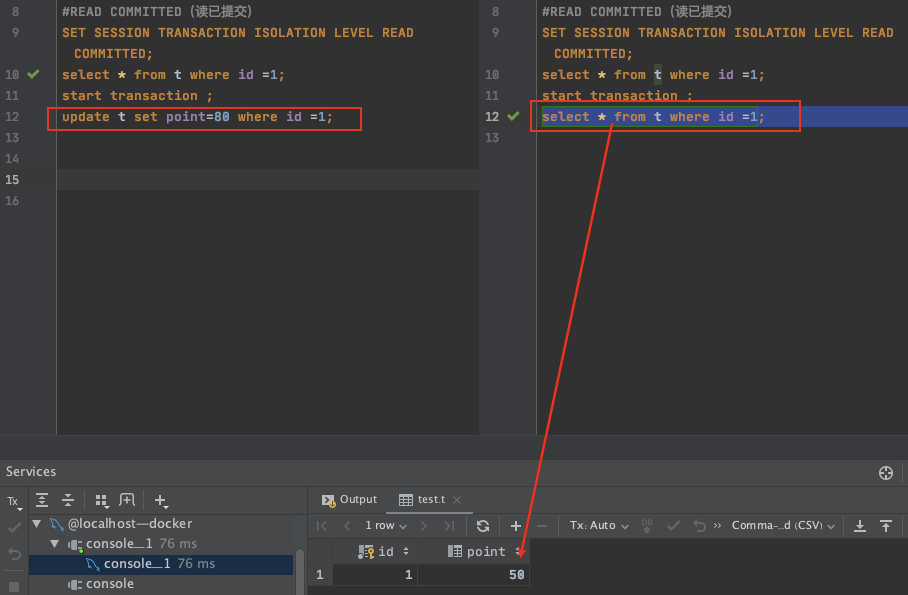This screenshot has width=908, height=595.
Task: Add a new row to result table
Action: coord(515,525)
